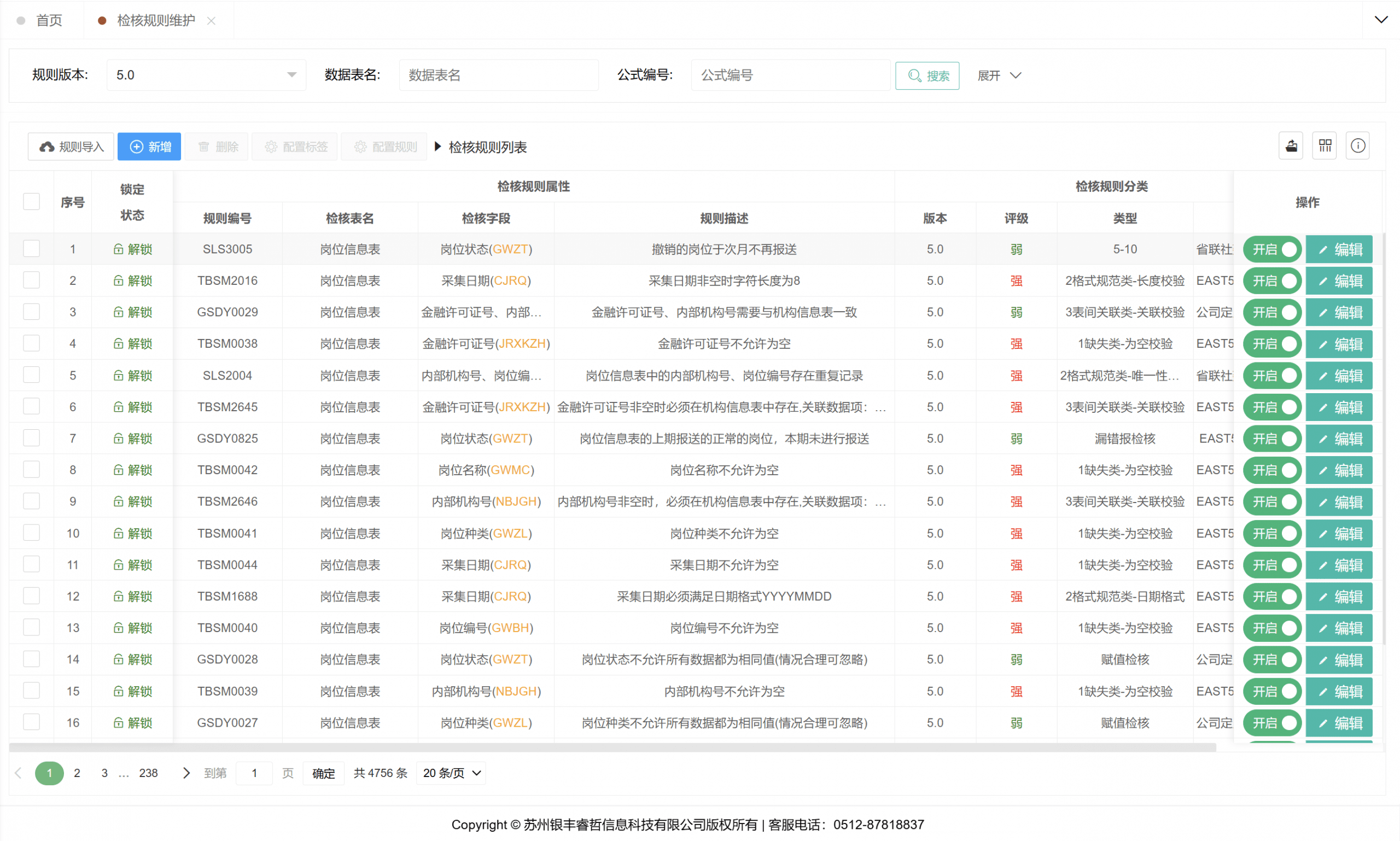The width and height of the screenshot is (1400, 841).
Task: Open the 规则版本 5.0 dropdown
Action: tap(206, 75)
